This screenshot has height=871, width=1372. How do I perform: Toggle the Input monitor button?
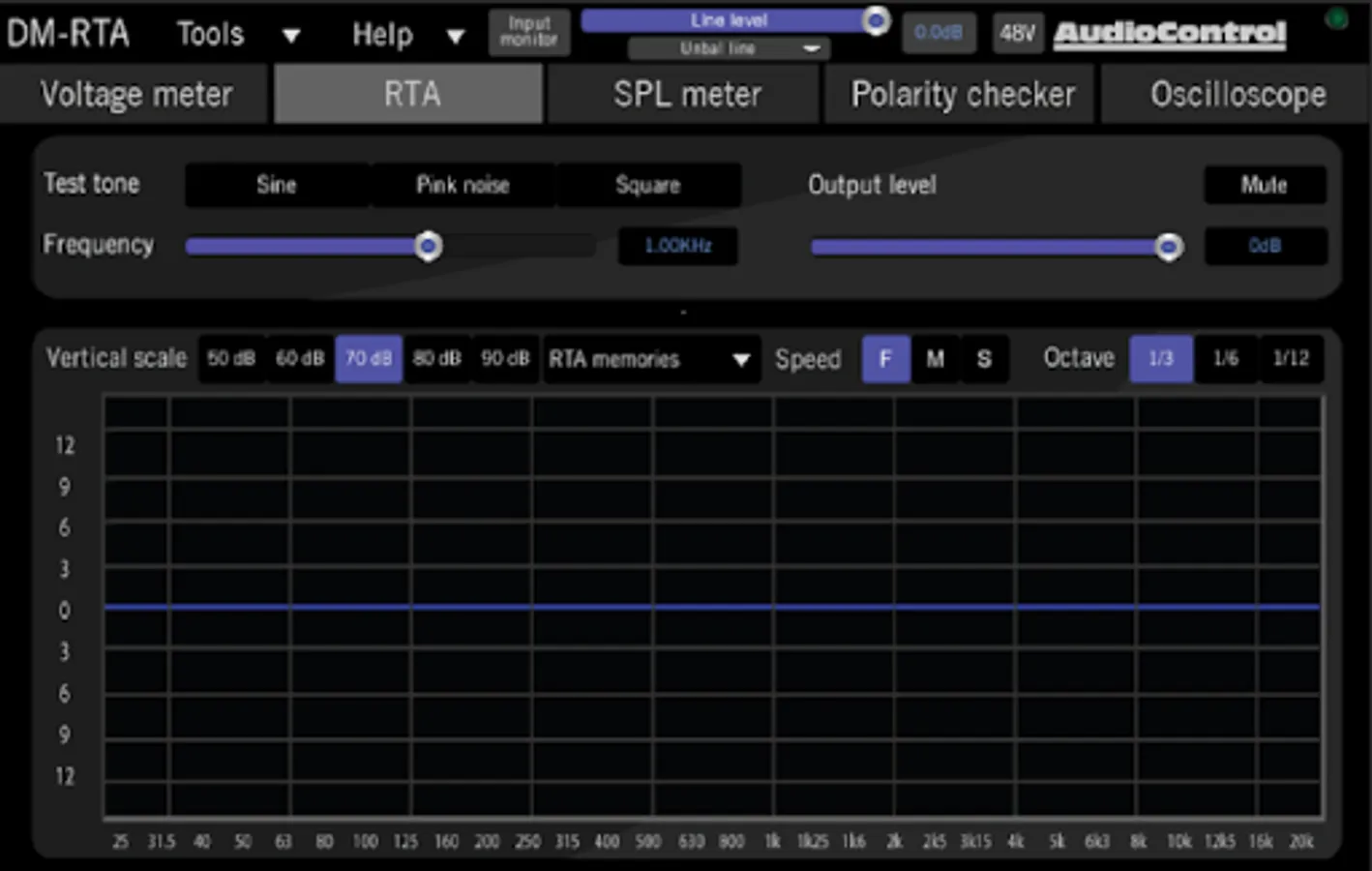(529, 32)
